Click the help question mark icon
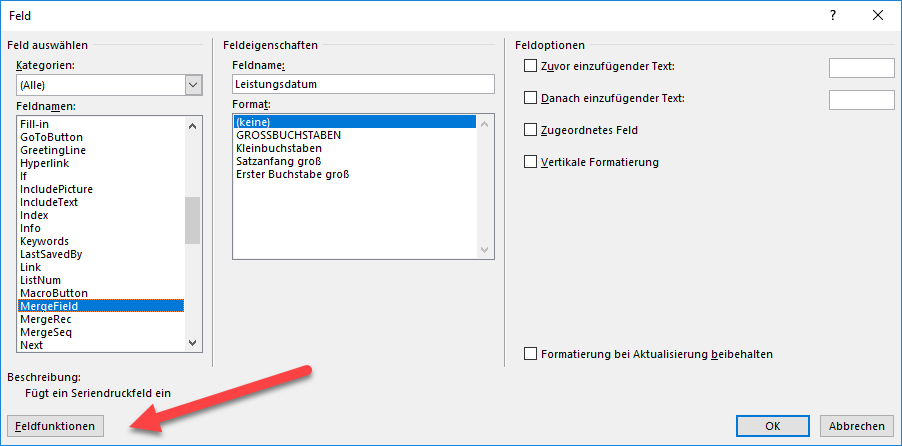The height and width of the screenshot is (446, 902). tap(832, 16)
